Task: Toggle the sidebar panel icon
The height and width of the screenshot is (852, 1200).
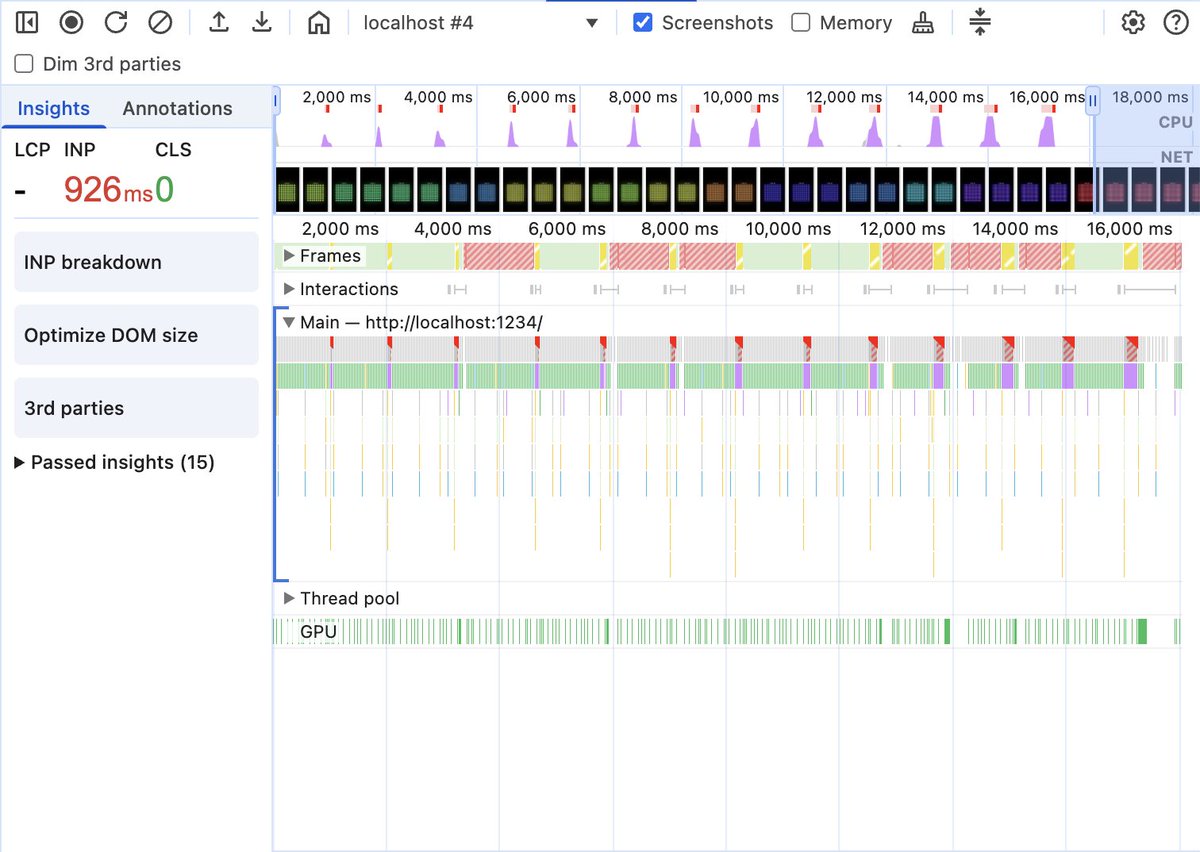Action: 27,22
